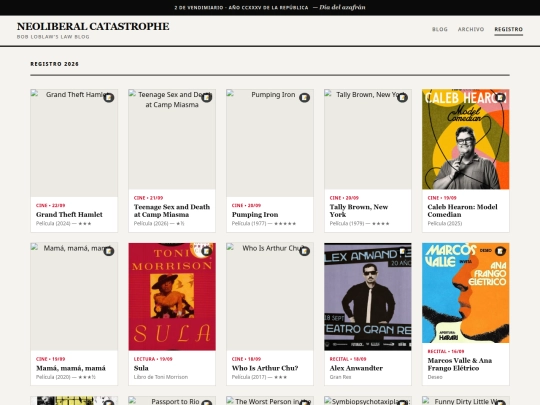Screen dimensions: 540x405
Task: Click badge icon on Caleb Hearon poster
Action: pyautogui.click(x=500, y=98)
